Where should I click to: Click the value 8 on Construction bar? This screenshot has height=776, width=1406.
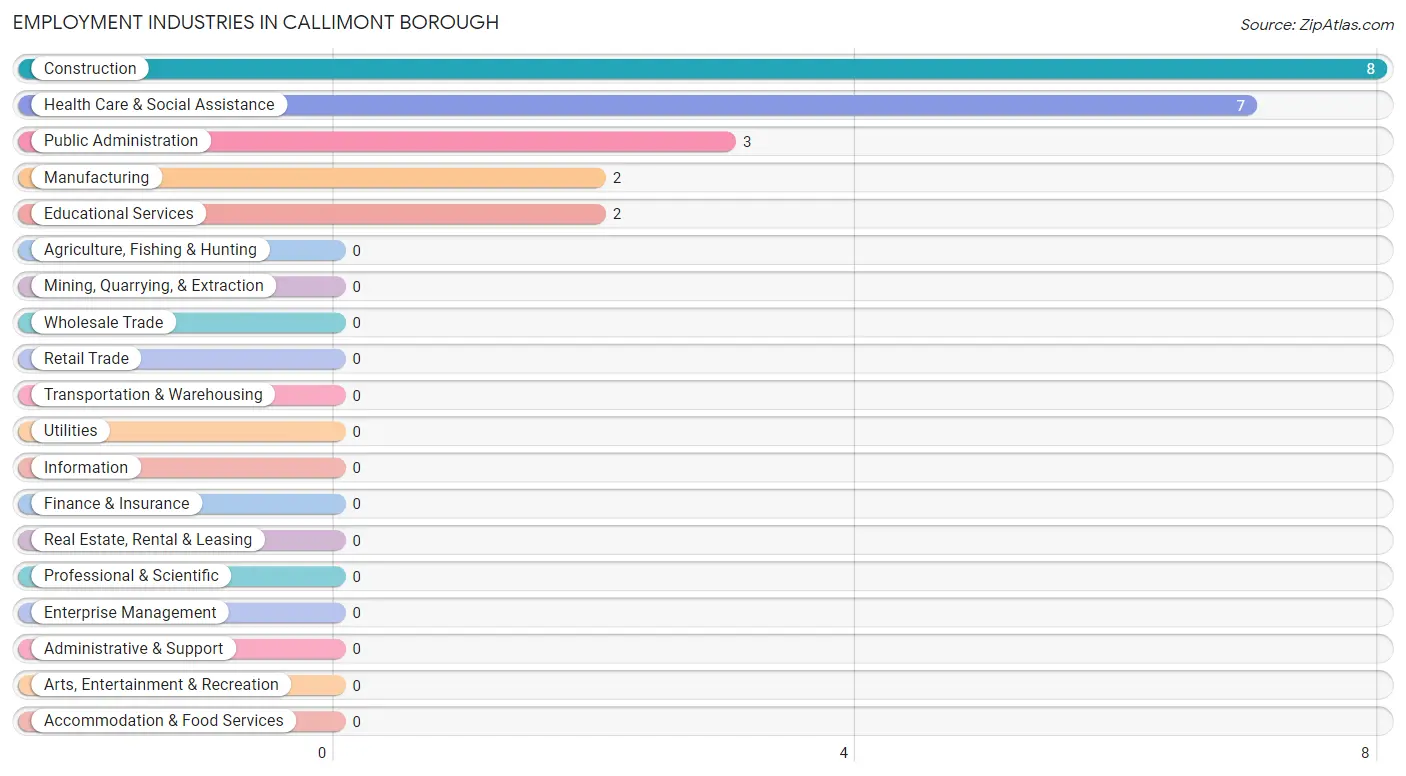pos(1371,70)
